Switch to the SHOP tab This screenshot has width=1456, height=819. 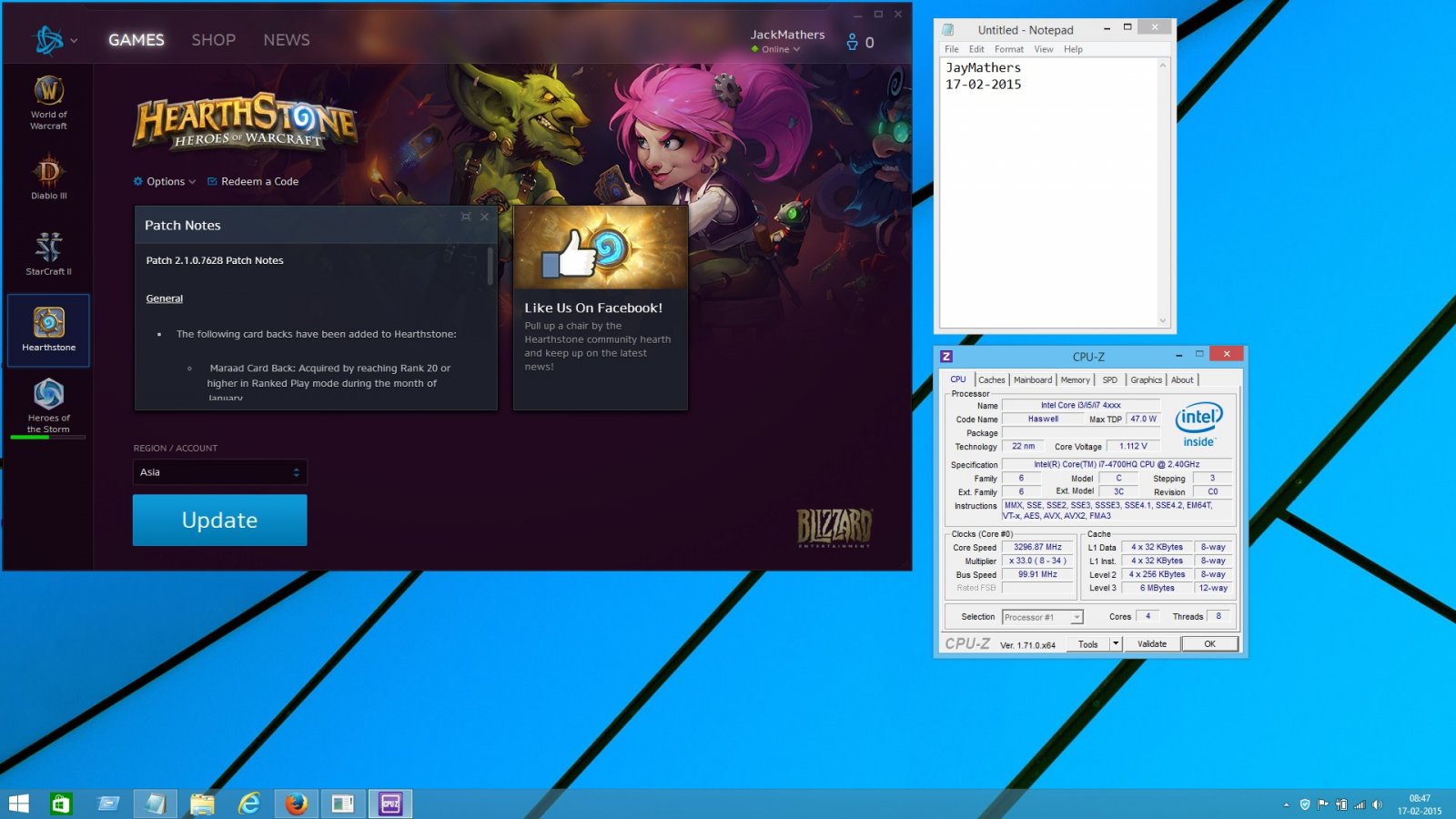point(213,40)
